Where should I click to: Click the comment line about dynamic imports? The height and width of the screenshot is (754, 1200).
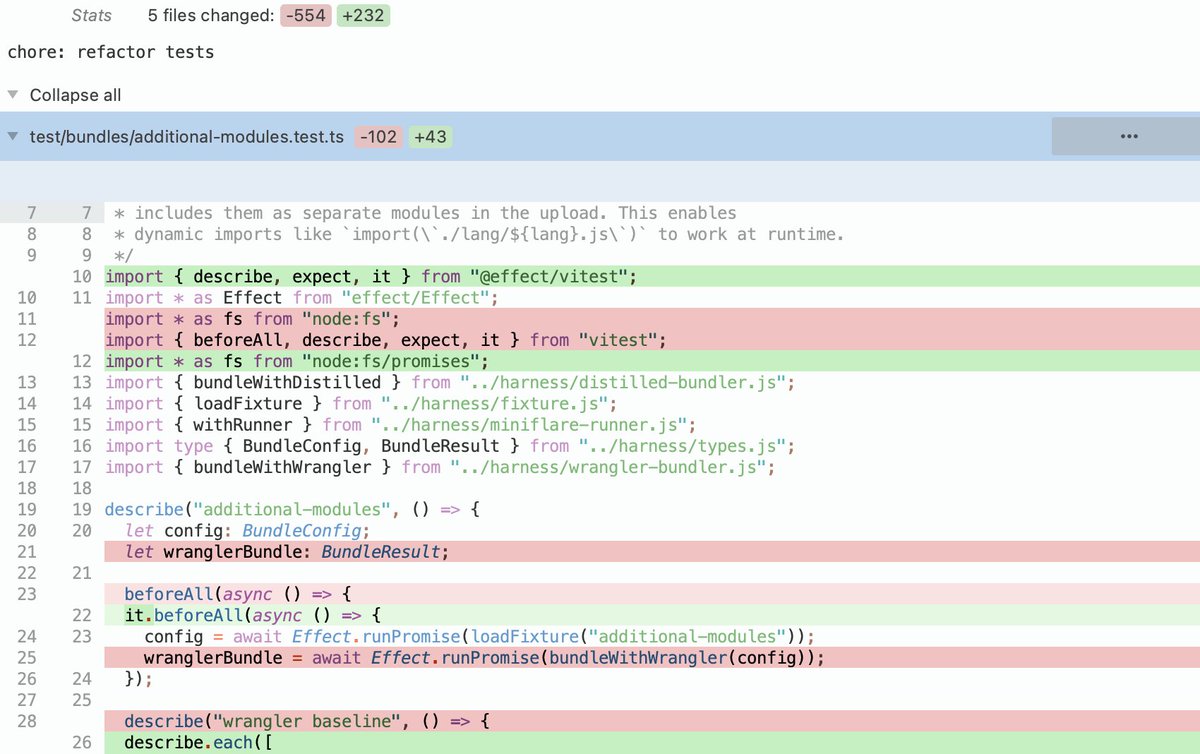coord(652,234)
